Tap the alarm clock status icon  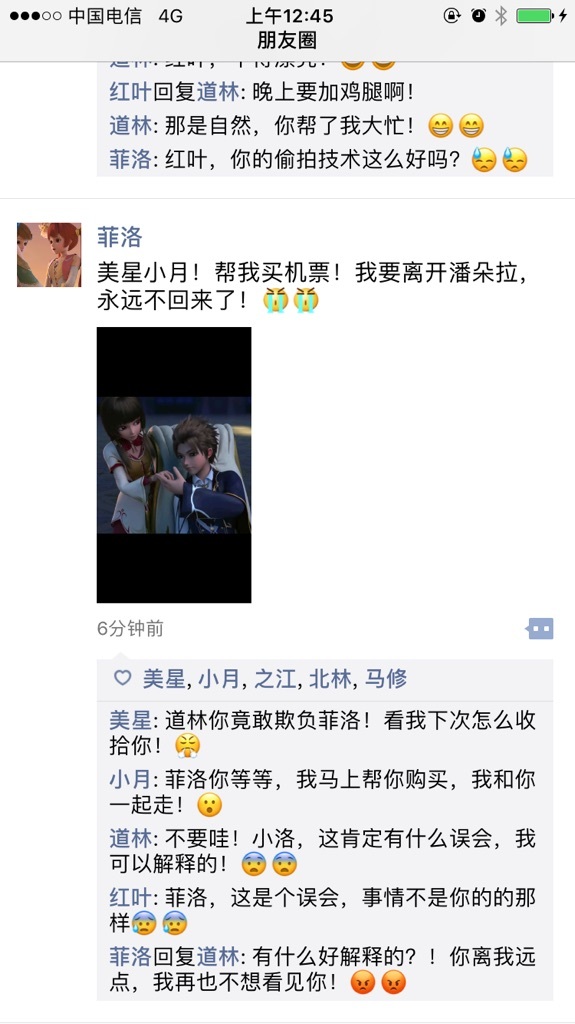[x=478, y=16]
